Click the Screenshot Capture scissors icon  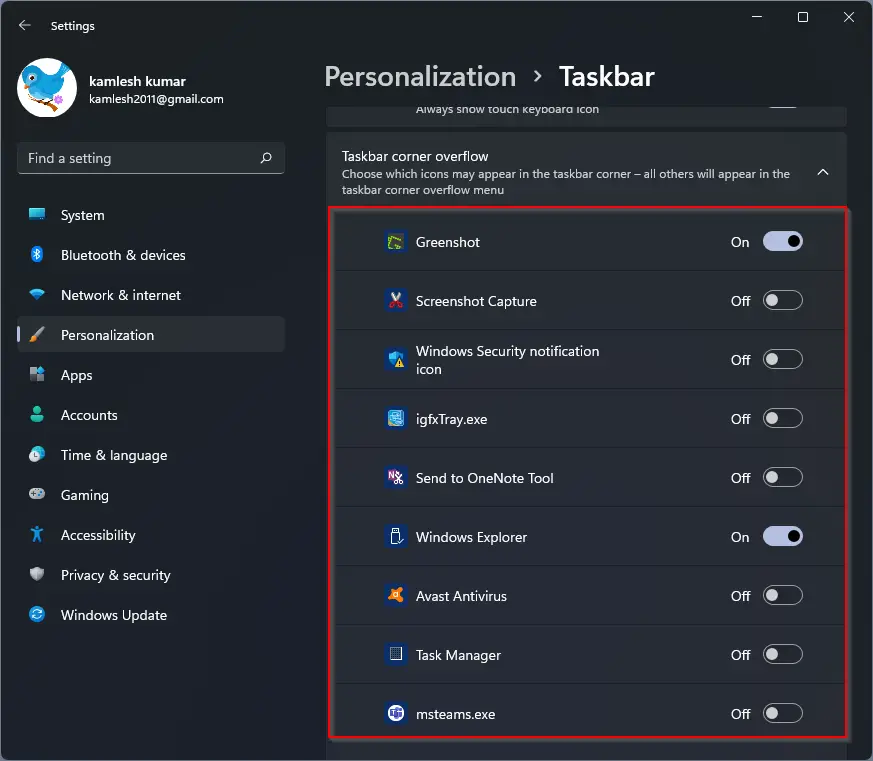pyautogui.click(x=396, y=301)
